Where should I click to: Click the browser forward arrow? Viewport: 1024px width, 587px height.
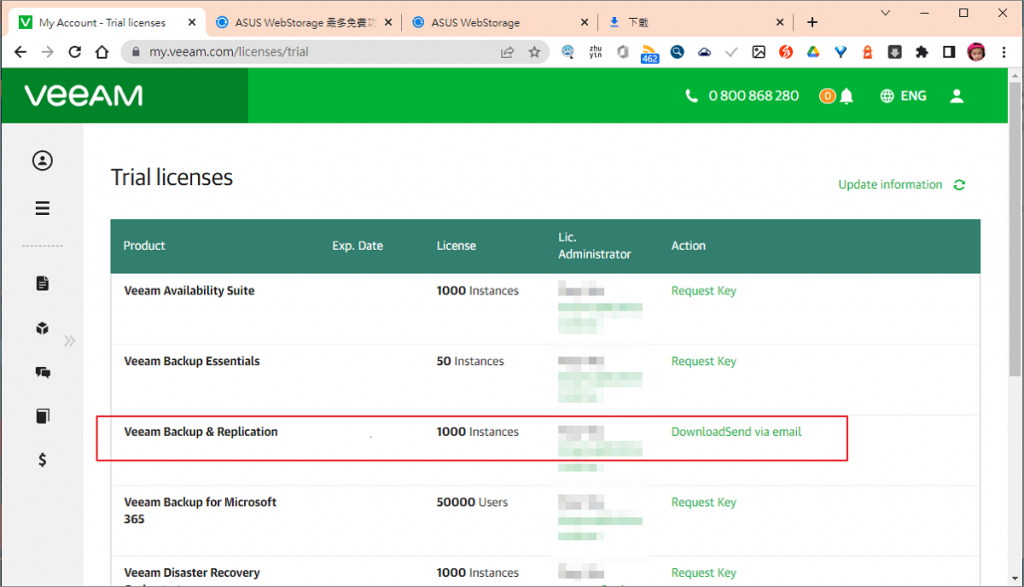[48, 52]
